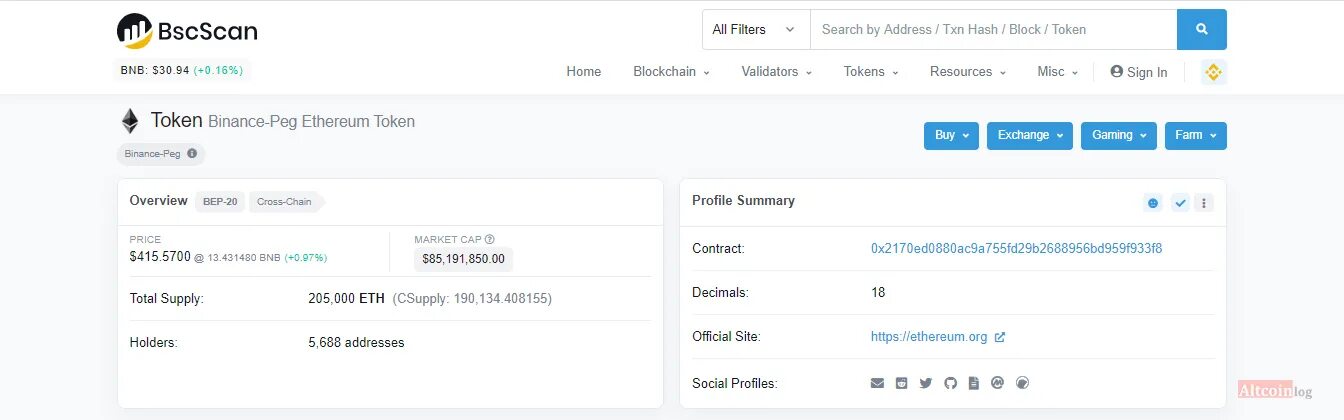Click the checkmark icon in Profile Summary

click(x=1180, y=203)
